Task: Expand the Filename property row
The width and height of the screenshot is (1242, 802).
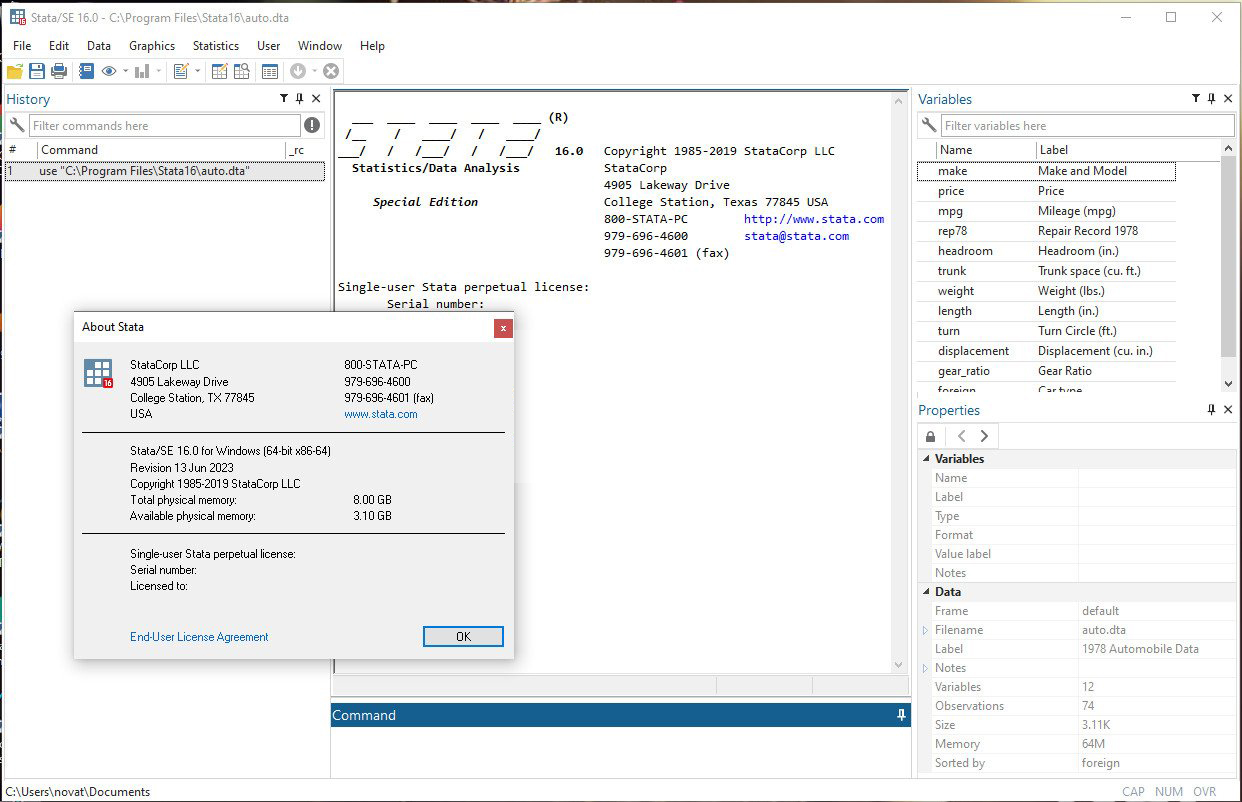Action: (x=925, y=630)
